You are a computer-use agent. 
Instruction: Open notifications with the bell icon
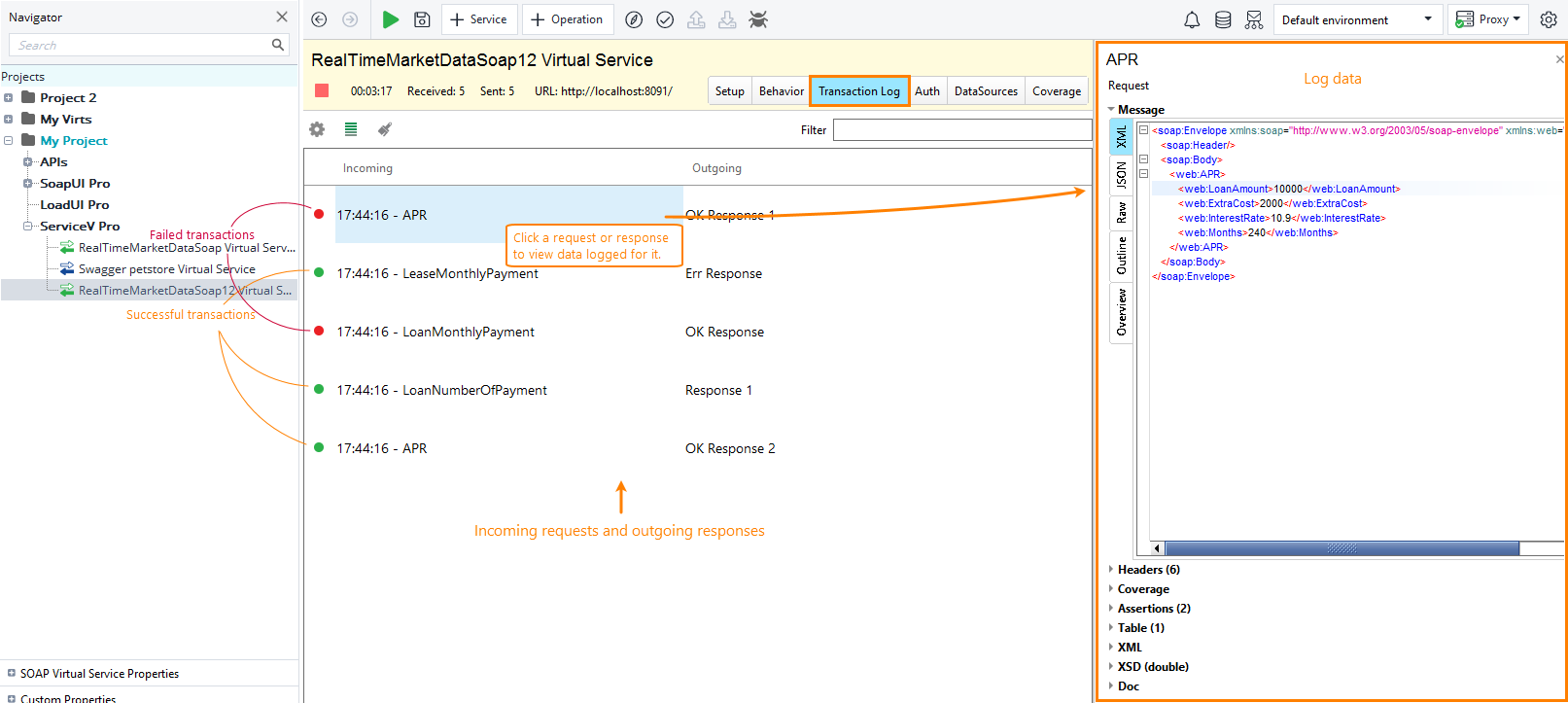1192,19
